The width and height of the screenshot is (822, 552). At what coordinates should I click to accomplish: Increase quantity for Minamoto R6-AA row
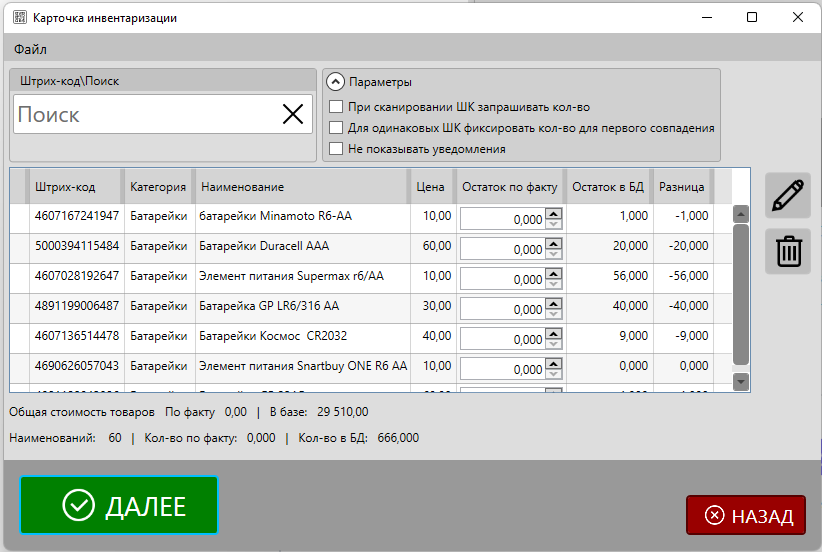553,213
